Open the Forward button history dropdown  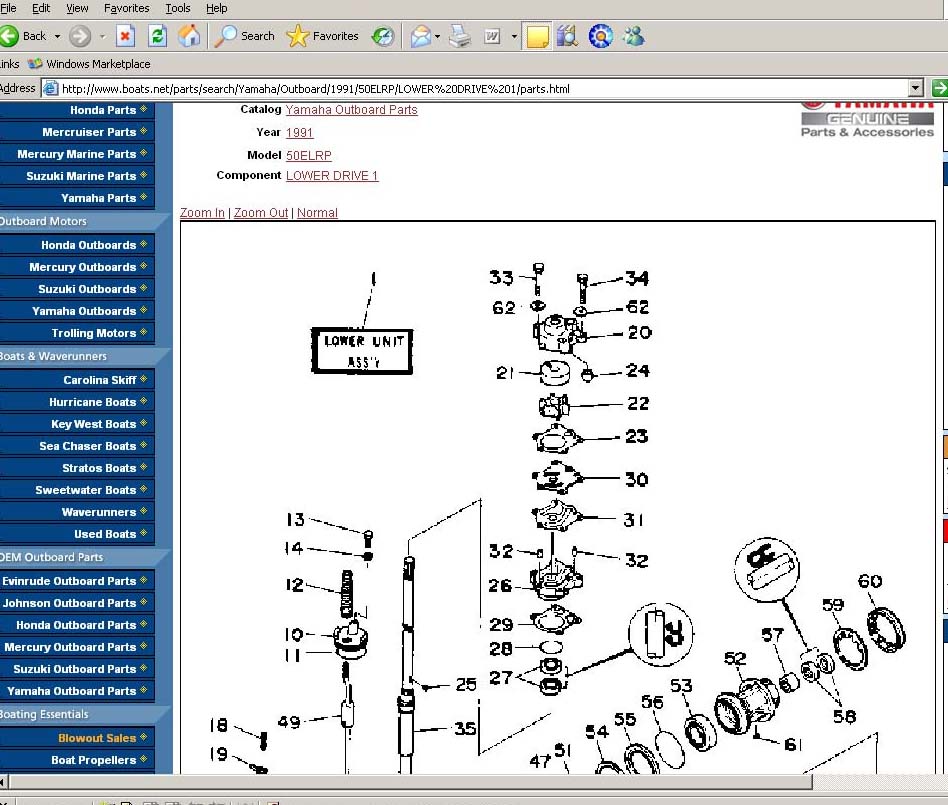coord(102,36)
